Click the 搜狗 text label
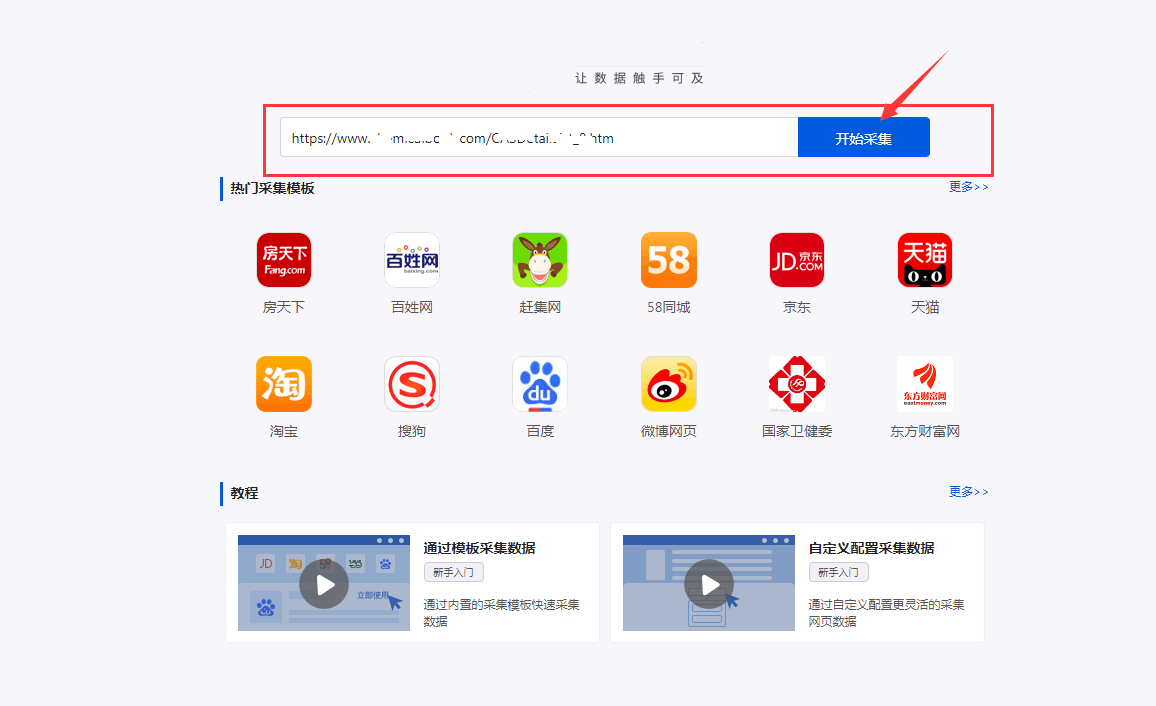The height and width of the screenshot is (706, 1156). click(412, 431)
